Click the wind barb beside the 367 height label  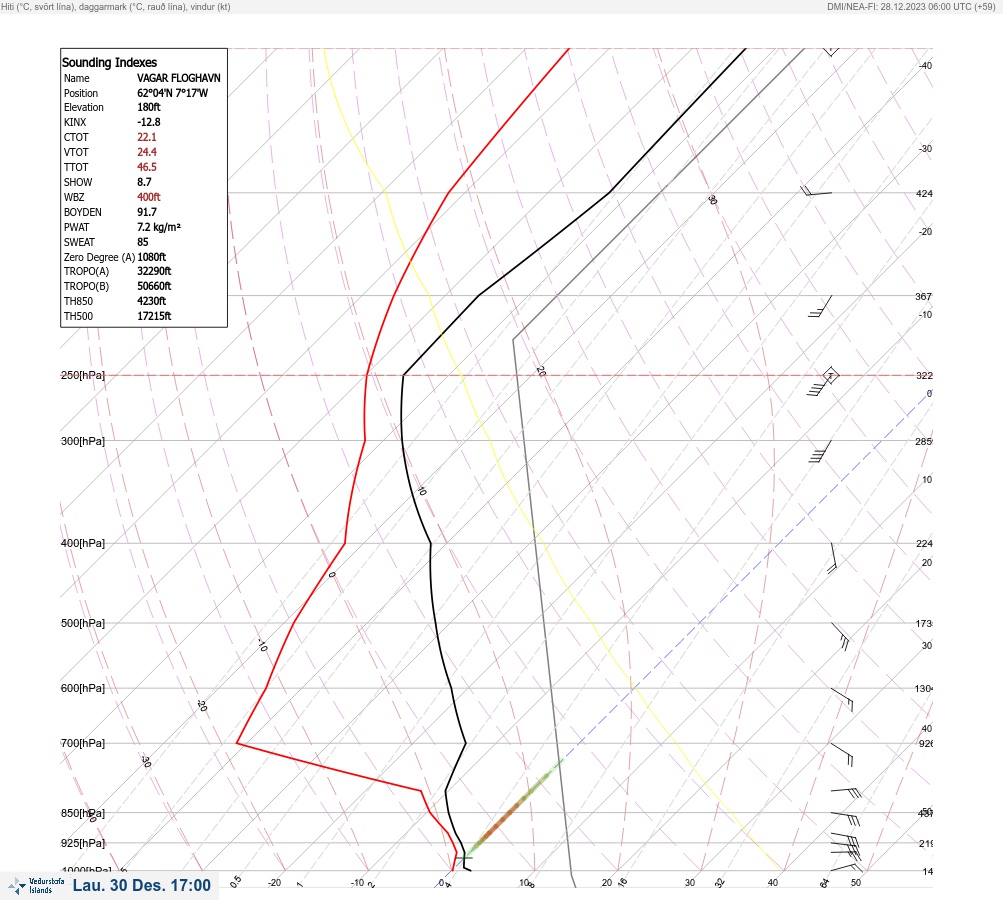click(x=820, y=306)
